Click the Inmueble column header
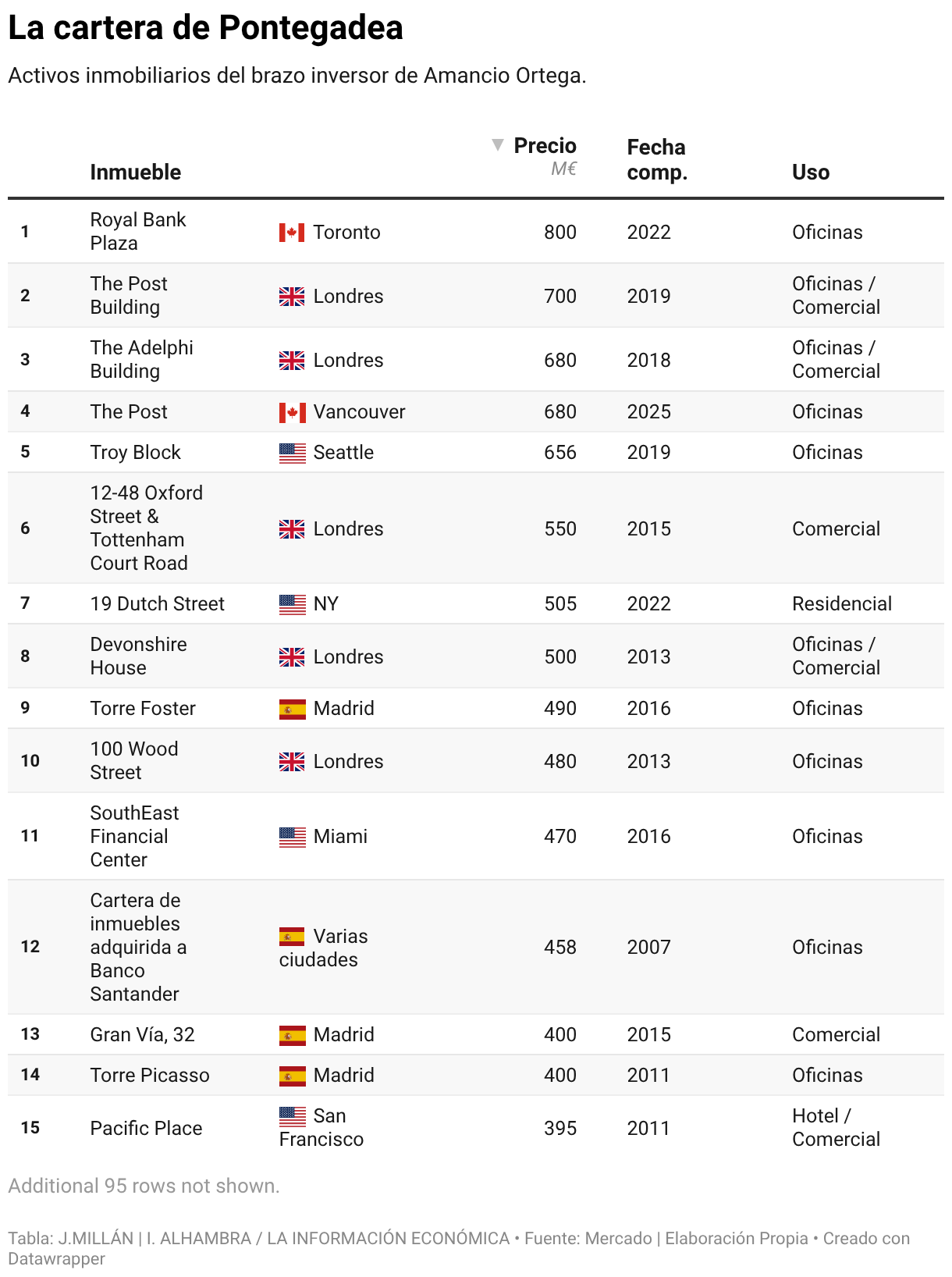 pos(135,173)
